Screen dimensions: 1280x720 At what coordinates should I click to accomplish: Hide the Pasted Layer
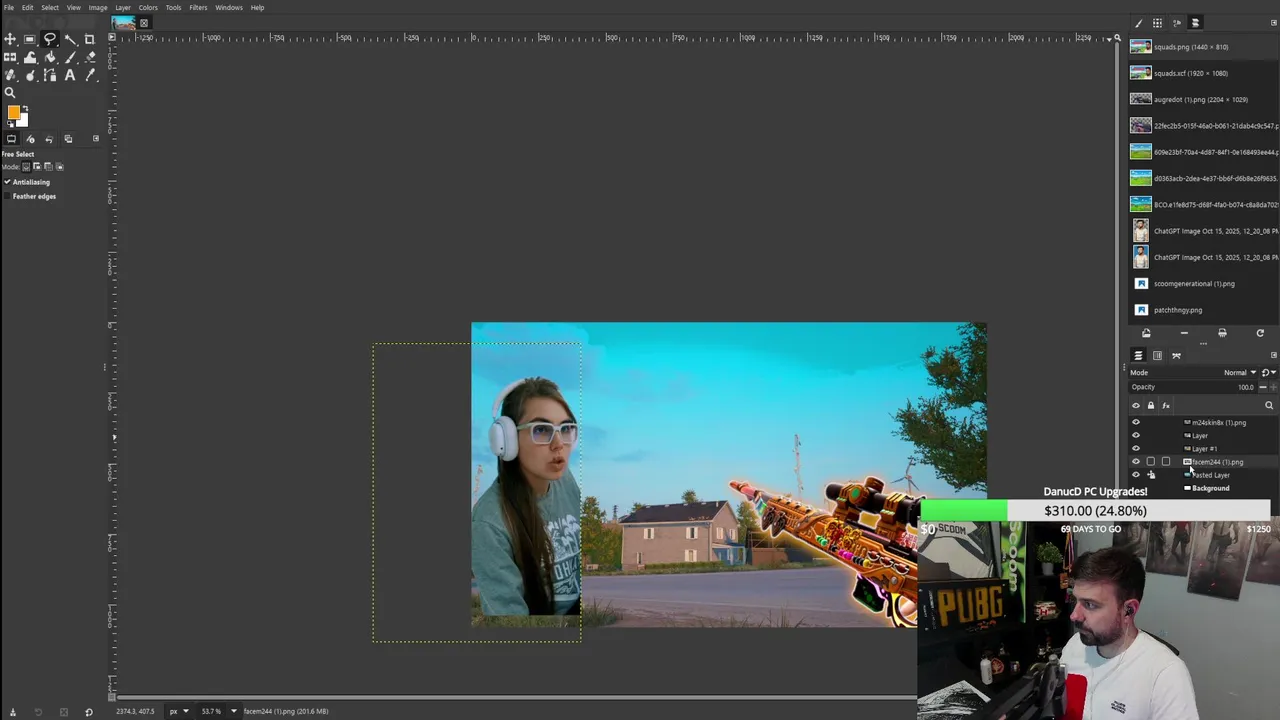1135,475
